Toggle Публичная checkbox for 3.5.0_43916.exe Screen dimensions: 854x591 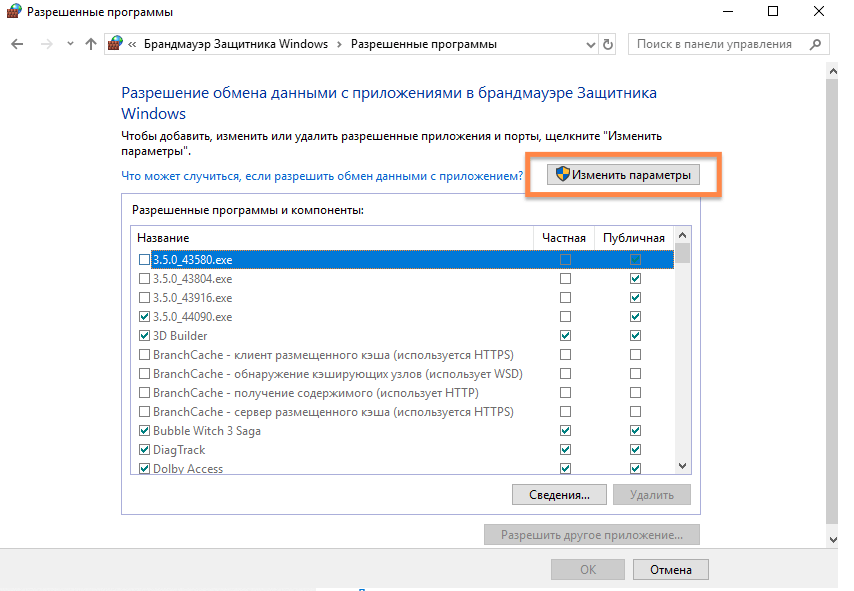(635, 297)
